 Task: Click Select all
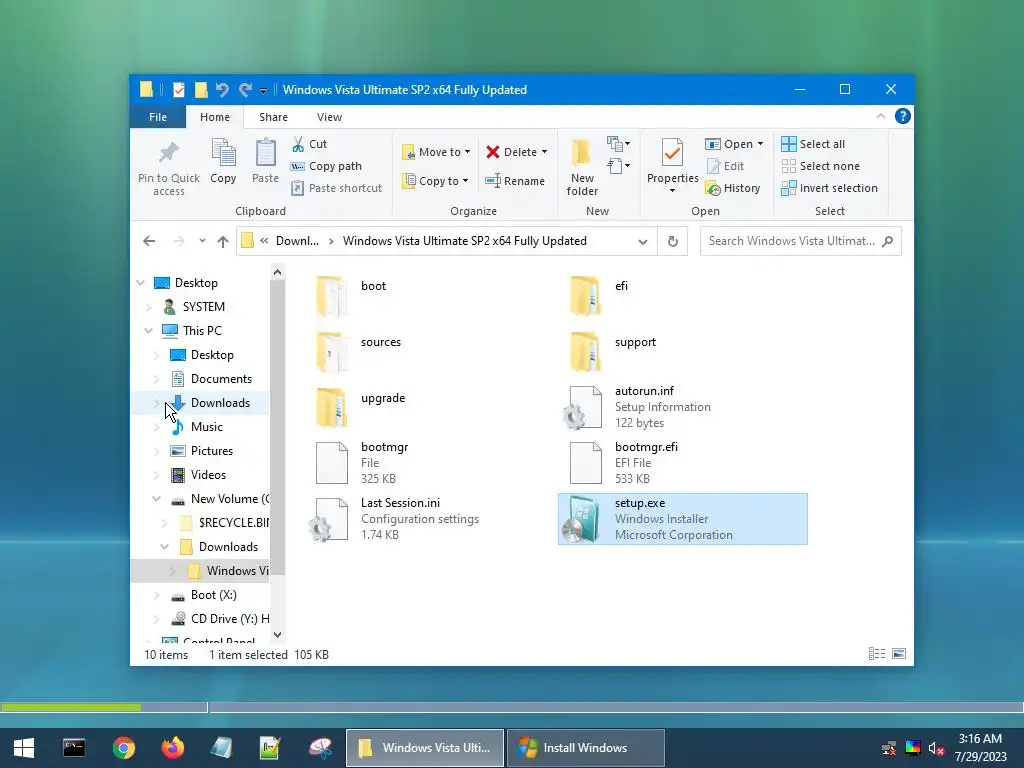813,144
